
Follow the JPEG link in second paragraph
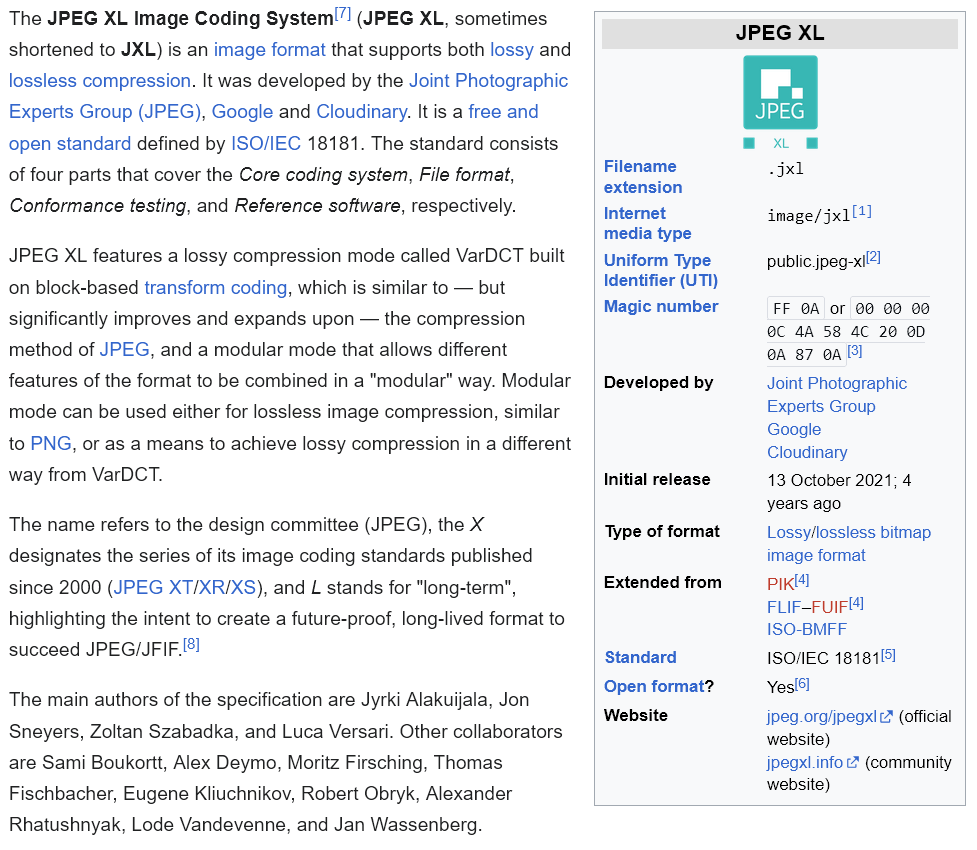click(x=125, y=350)
